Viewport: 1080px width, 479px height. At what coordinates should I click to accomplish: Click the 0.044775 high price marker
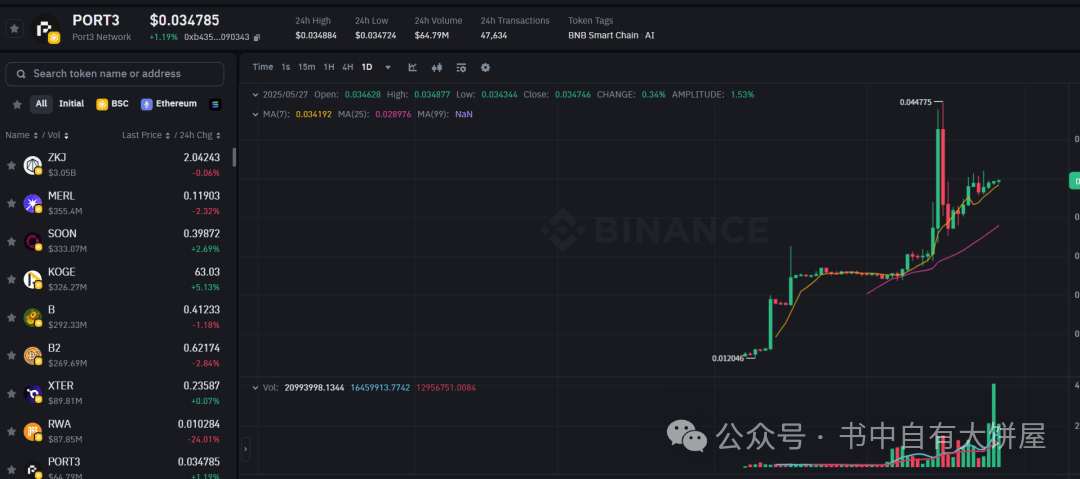coord(915,102)
